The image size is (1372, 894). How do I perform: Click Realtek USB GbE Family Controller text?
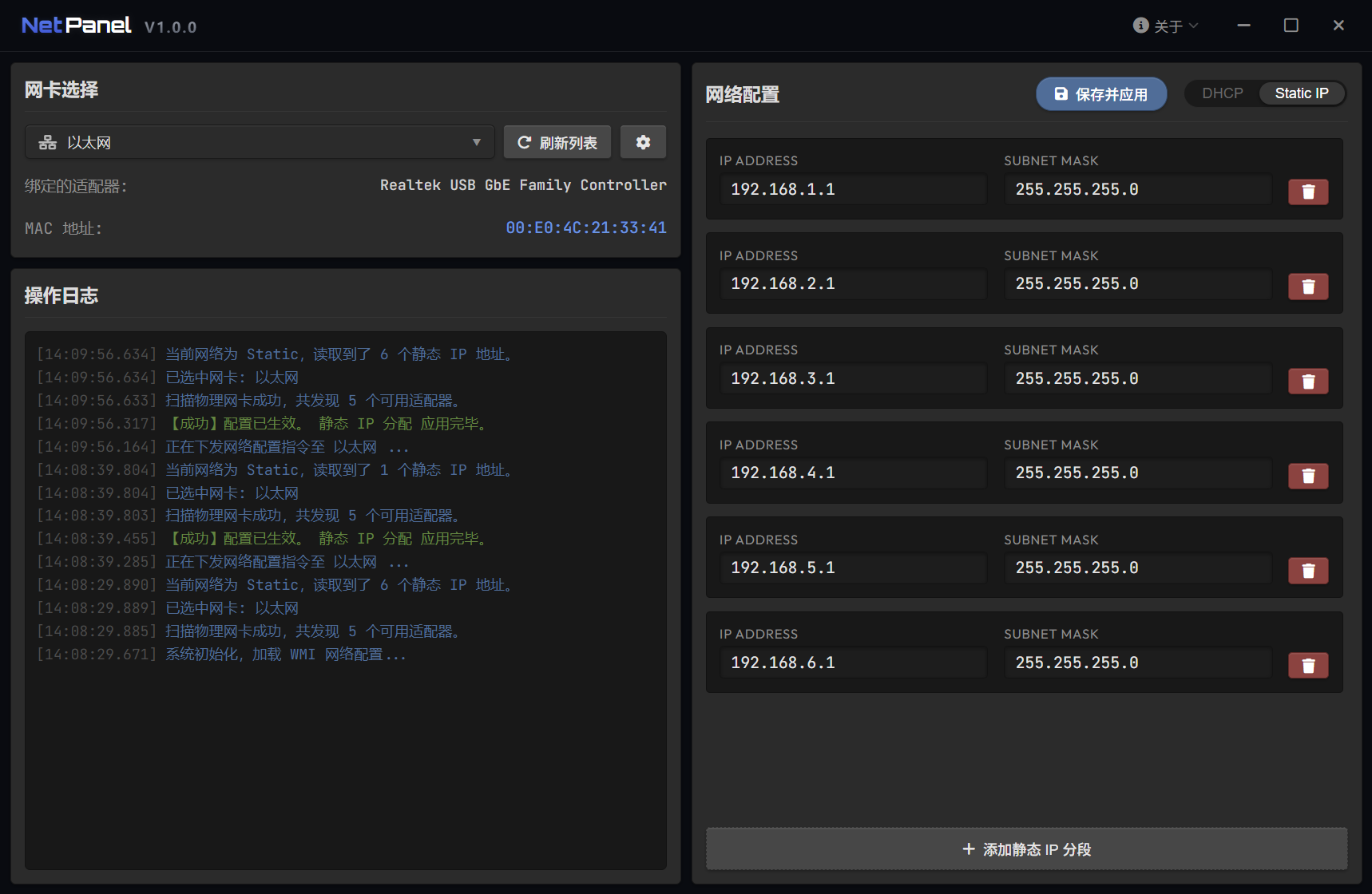523,185
